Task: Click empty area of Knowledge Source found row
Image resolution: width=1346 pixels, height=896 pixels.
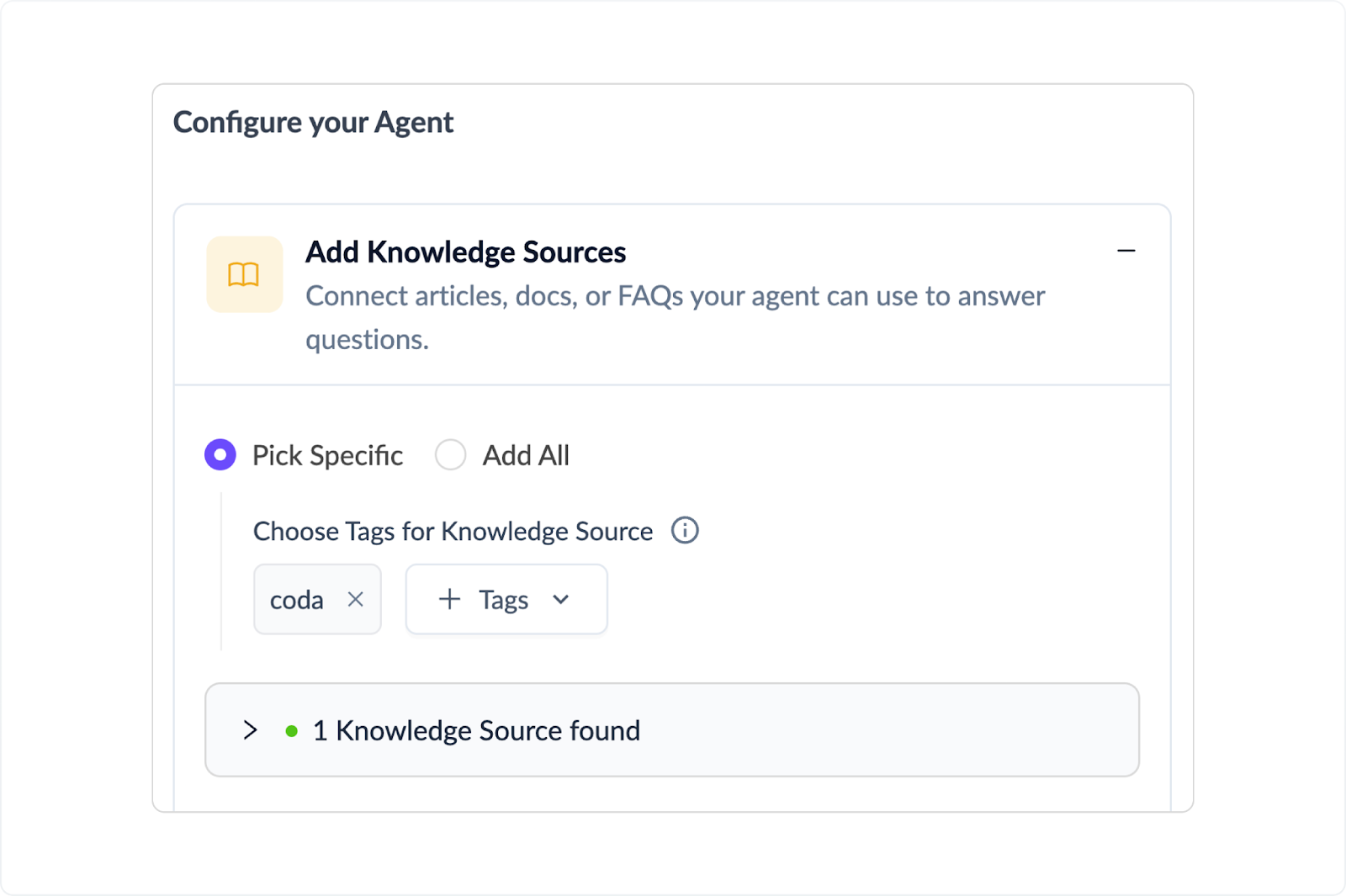Action: coord(883,730)
